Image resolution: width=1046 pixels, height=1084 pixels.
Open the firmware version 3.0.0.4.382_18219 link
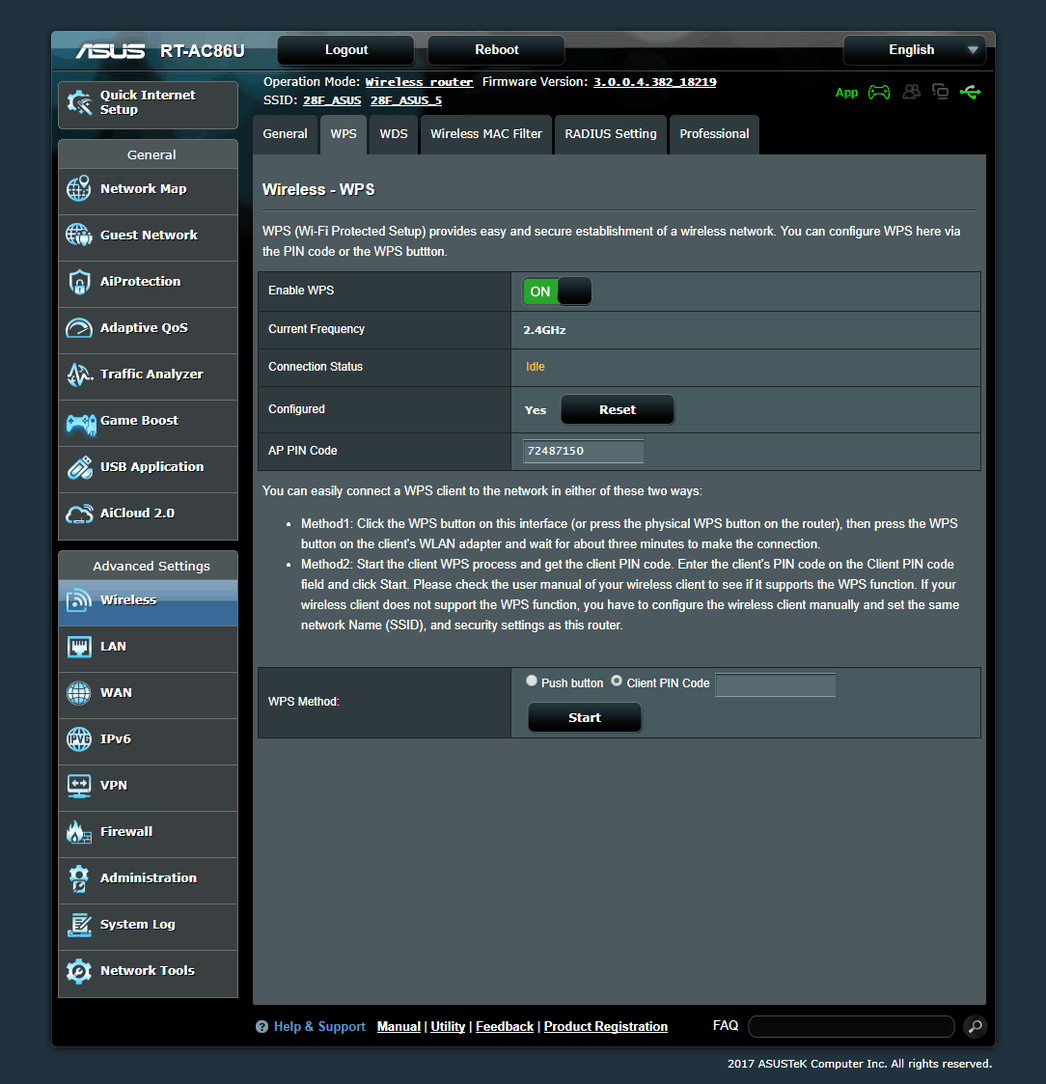655,82
